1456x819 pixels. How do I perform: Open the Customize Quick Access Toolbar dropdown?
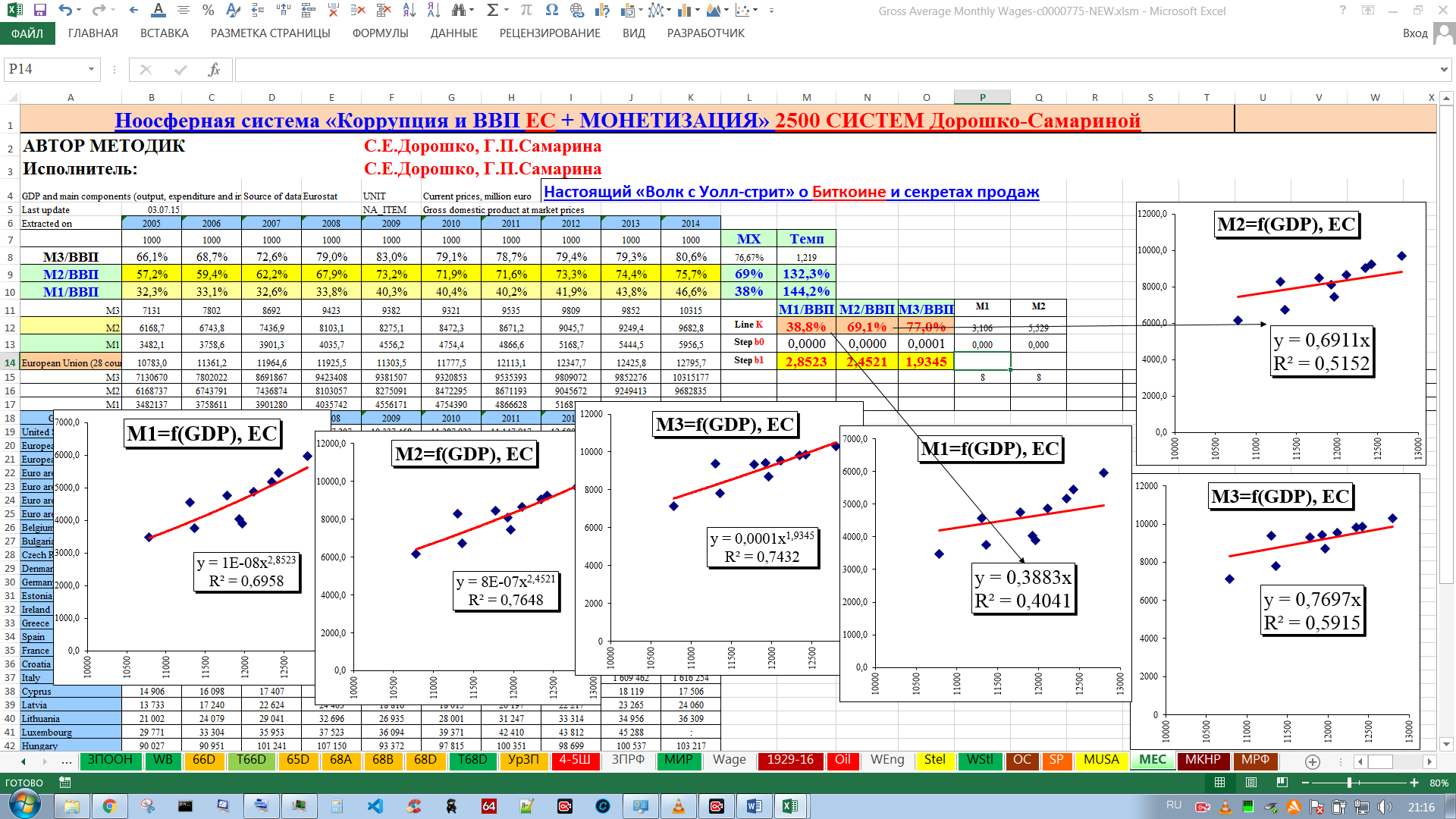tap(772, 11)
